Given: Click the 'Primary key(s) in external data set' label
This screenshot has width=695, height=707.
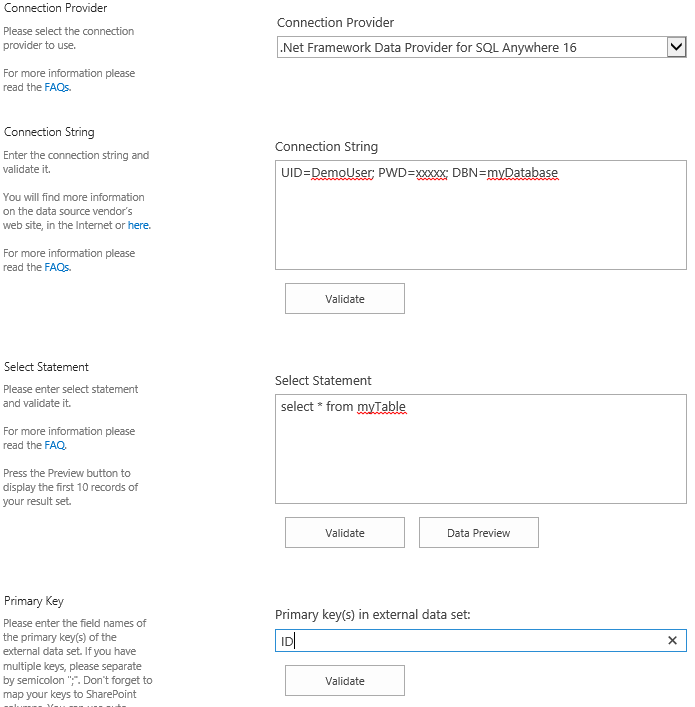Looking at the screenshot, I should (x=372, y=615).
